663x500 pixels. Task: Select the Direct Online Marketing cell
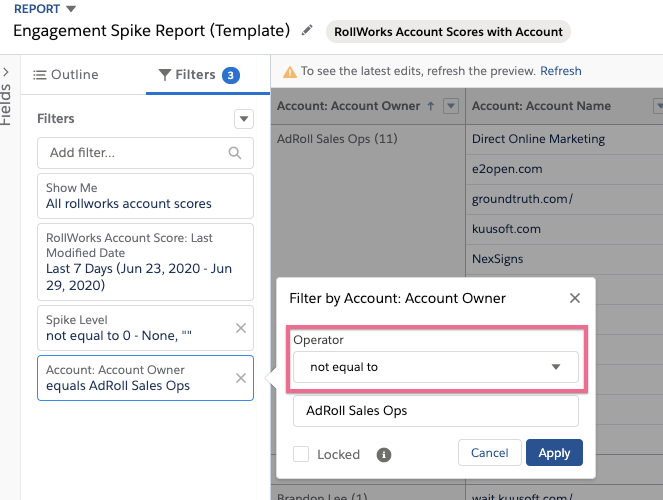538,139
